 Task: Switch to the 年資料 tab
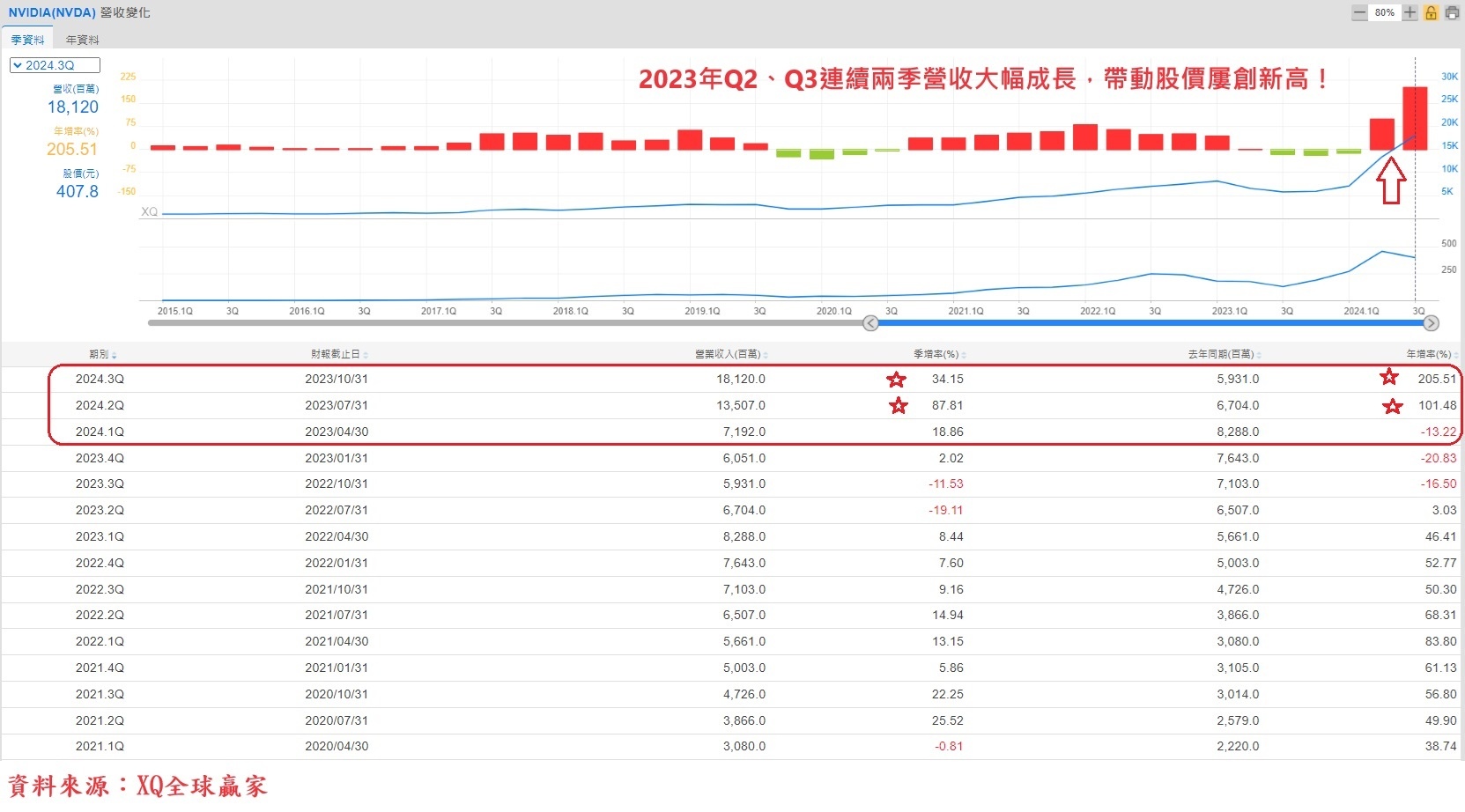coord(82,40)
